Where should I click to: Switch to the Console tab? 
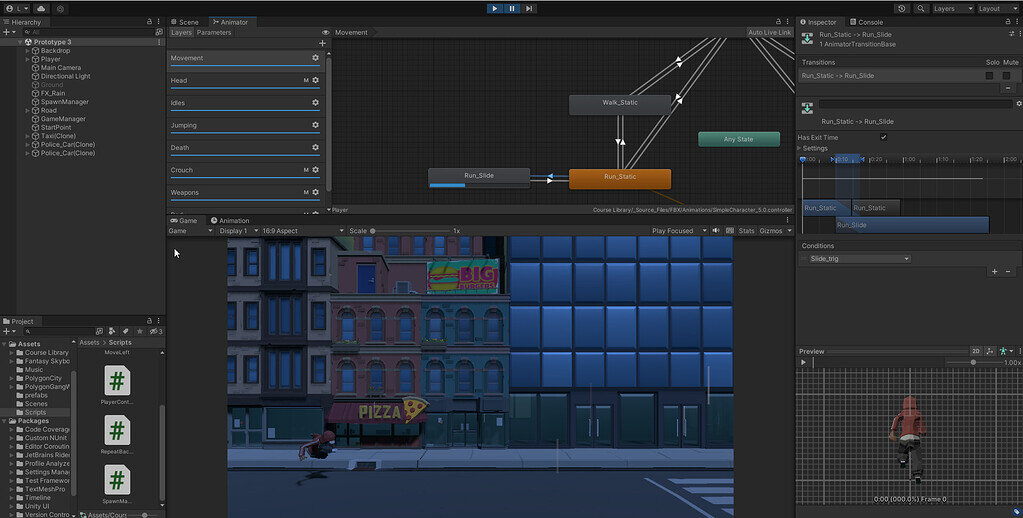[x=865, y=22]
